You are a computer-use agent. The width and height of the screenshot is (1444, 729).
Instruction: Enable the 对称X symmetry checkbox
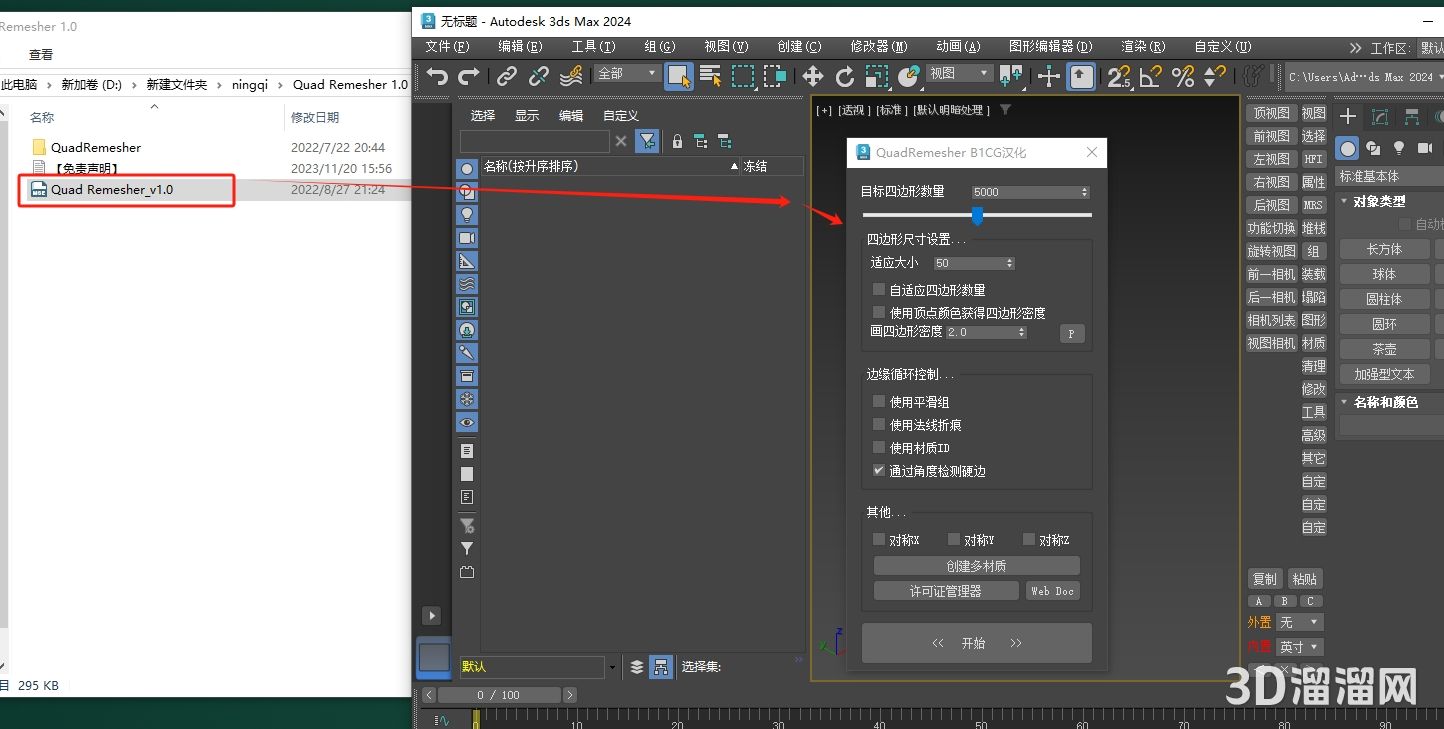[x=879, y=539]
